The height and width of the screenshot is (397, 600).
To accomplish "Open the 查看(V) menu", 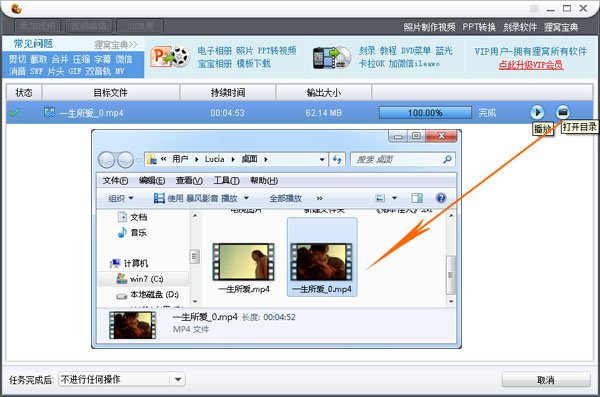I will click(x=189, y=180).
